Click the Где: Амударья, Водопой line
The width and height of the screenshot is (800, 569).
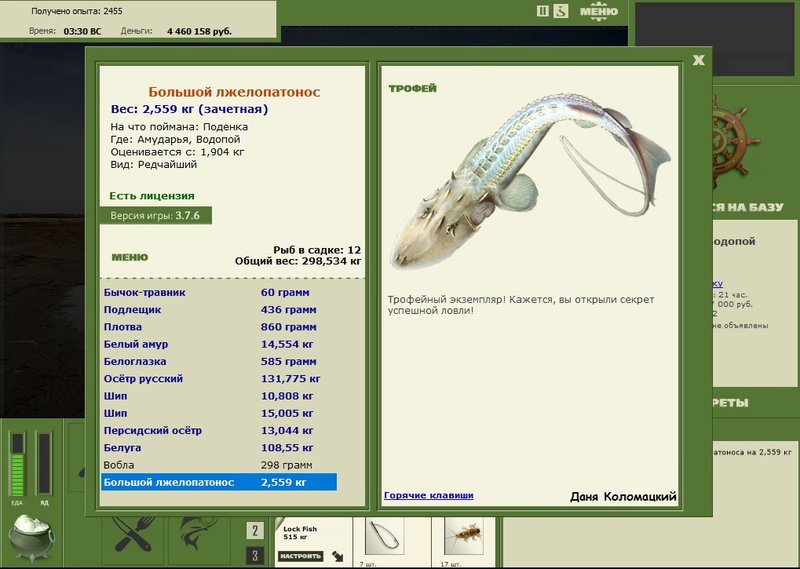click(x=175, y=139)
